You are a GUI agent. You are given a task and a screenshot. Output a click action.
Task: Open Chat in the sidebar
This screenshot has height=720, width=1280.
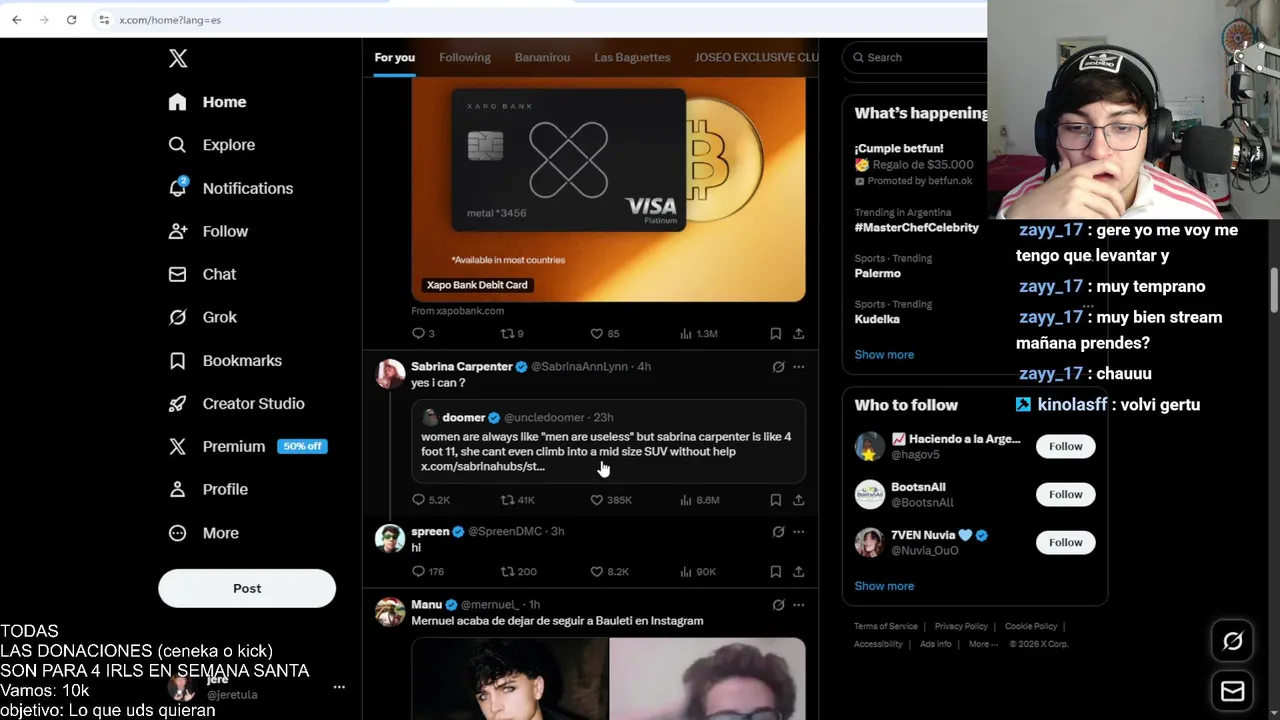coord(203,274)
